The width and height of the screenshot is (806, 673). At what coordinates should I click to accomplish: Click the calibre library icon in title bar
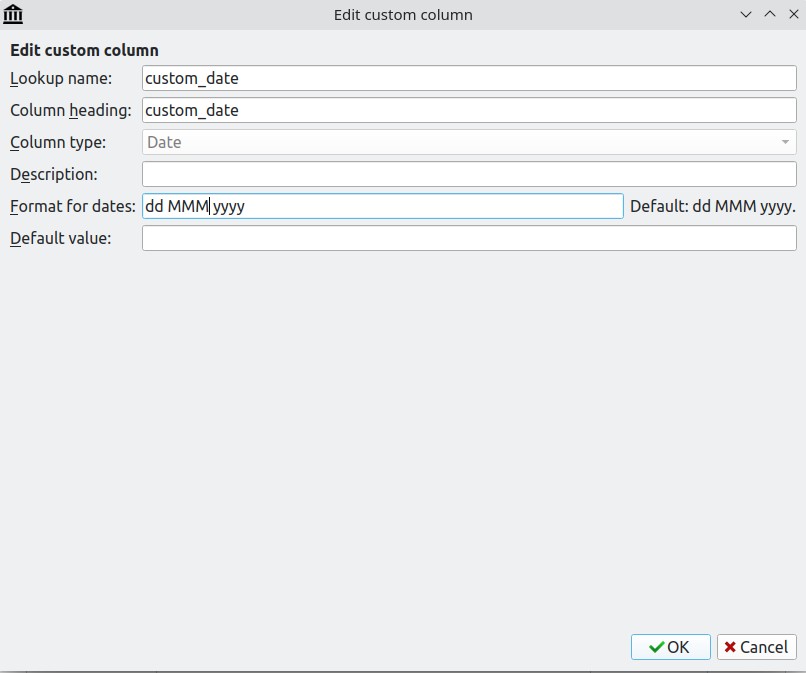tap(13, 14)
